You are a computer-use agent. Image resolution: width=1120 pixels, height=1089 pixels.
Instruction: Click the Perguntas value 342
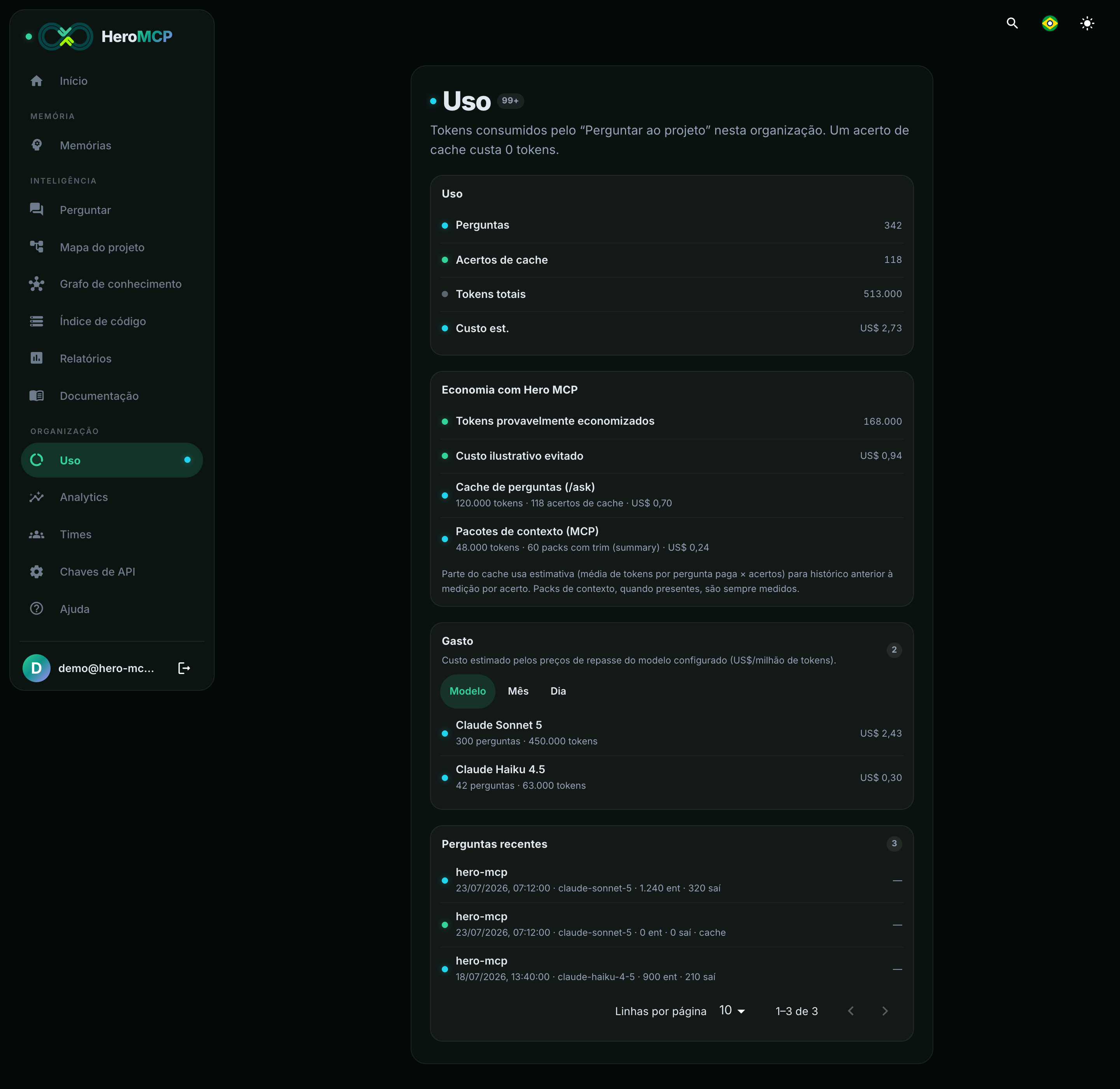tap(893, 225)
